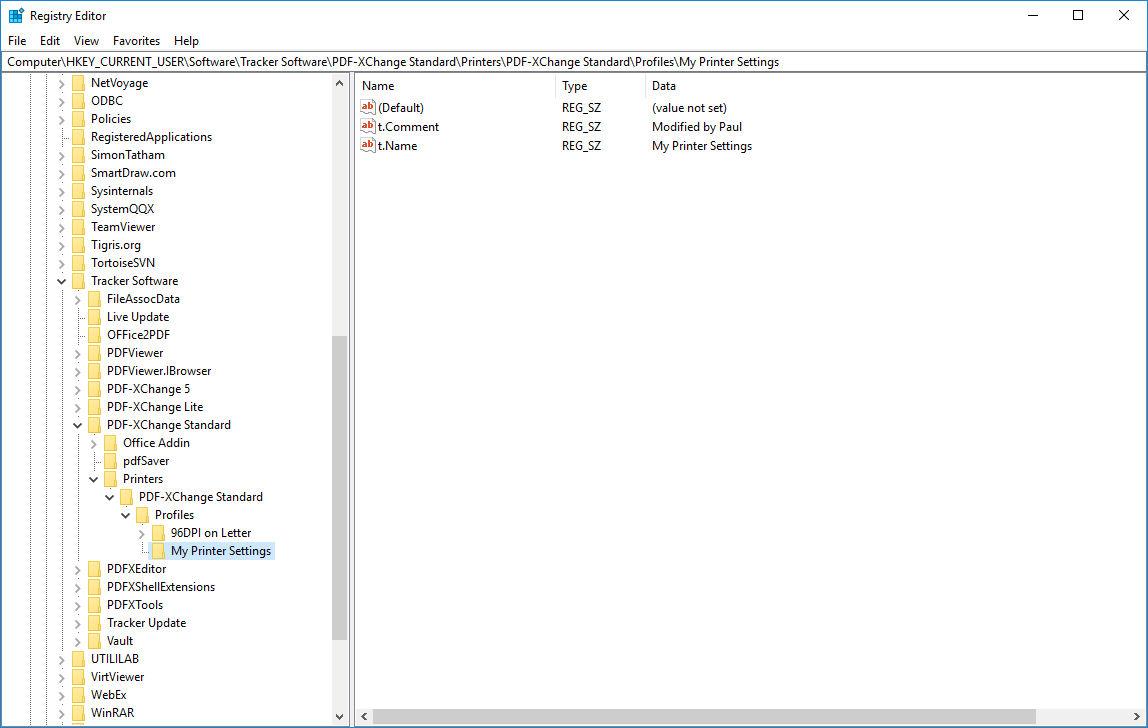Viewport: 1148px width, 728px height.
Task: Select the t.Comment value name
Action: pos(408,127)
